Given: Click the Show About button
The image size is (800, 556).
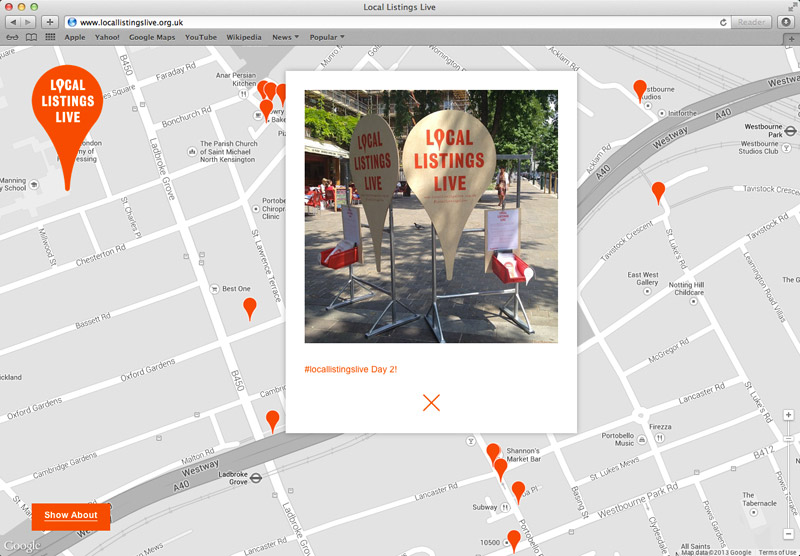Looking at the screenshot, I should [71, 516].
